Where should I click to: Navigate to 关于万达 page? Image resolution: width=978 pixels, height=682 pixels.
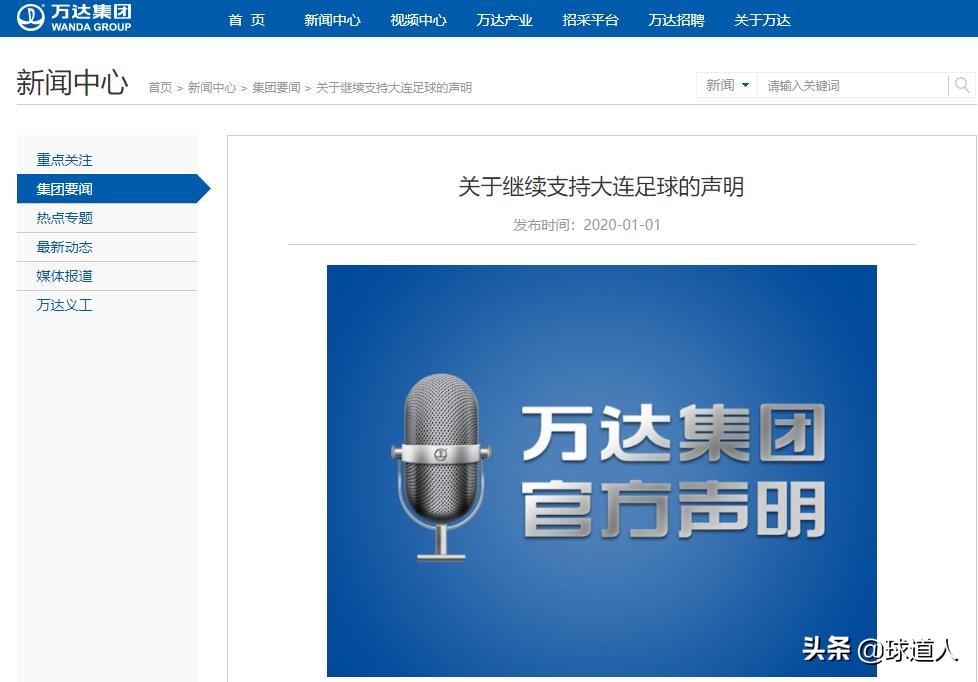click(x=762, y=19)
